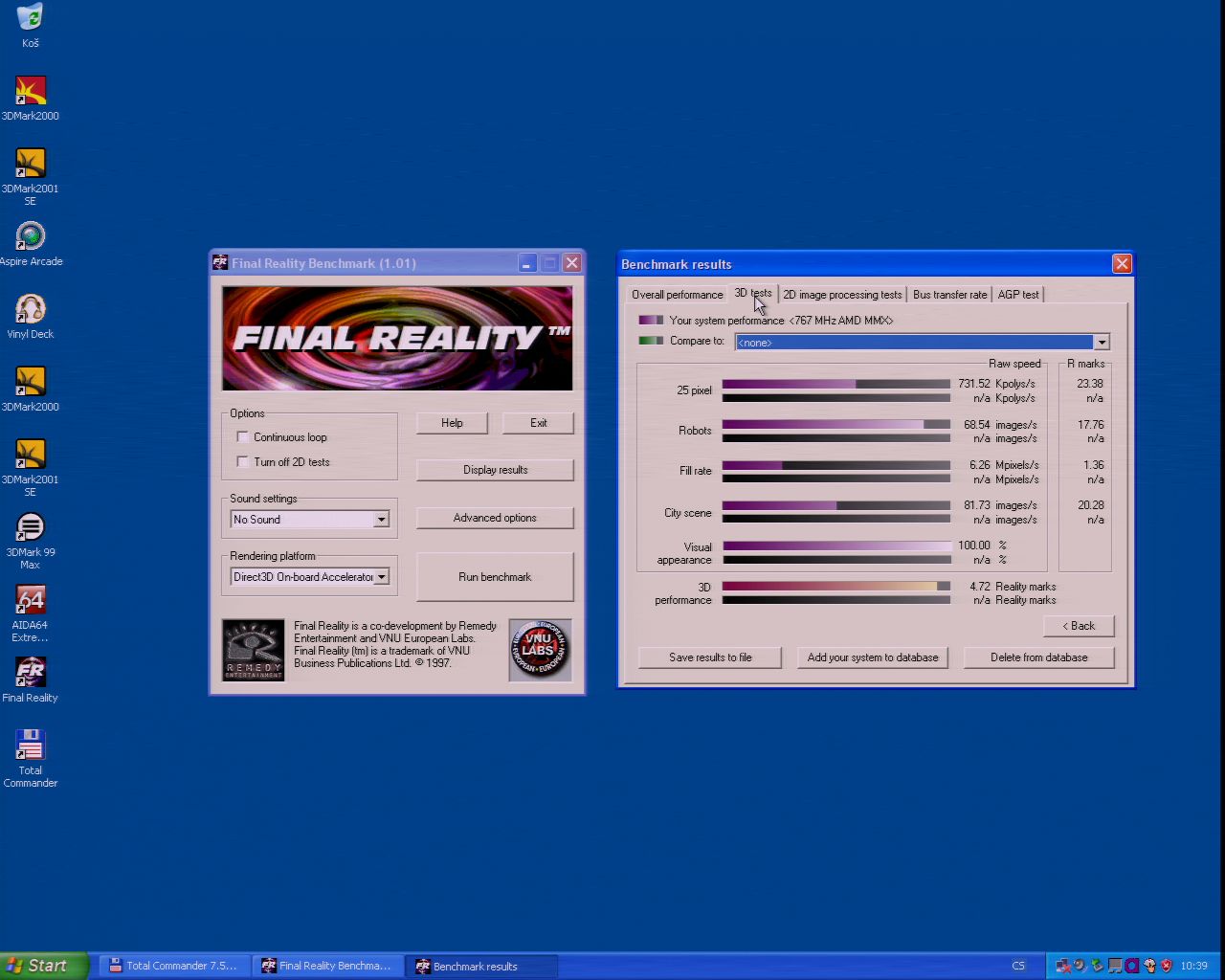Click the FR icon in Final Reality title bar
Screen dimensions: 1225x980
point(220,262)
